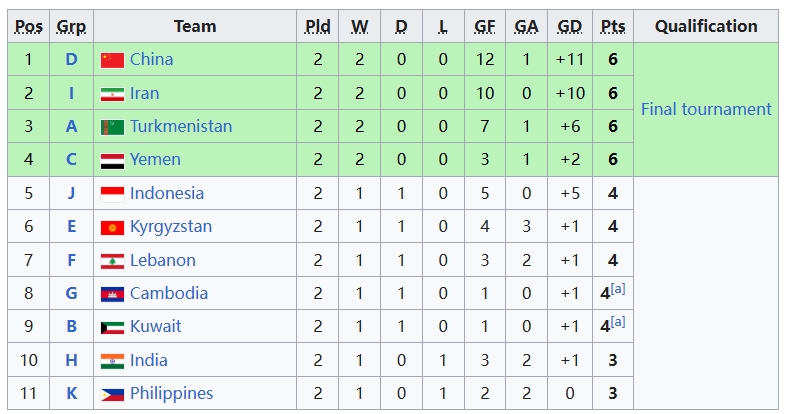The width and height of the screenshot is (786, 414).
Task: Click the Indonesia flag icon
Action: [112, 194]
